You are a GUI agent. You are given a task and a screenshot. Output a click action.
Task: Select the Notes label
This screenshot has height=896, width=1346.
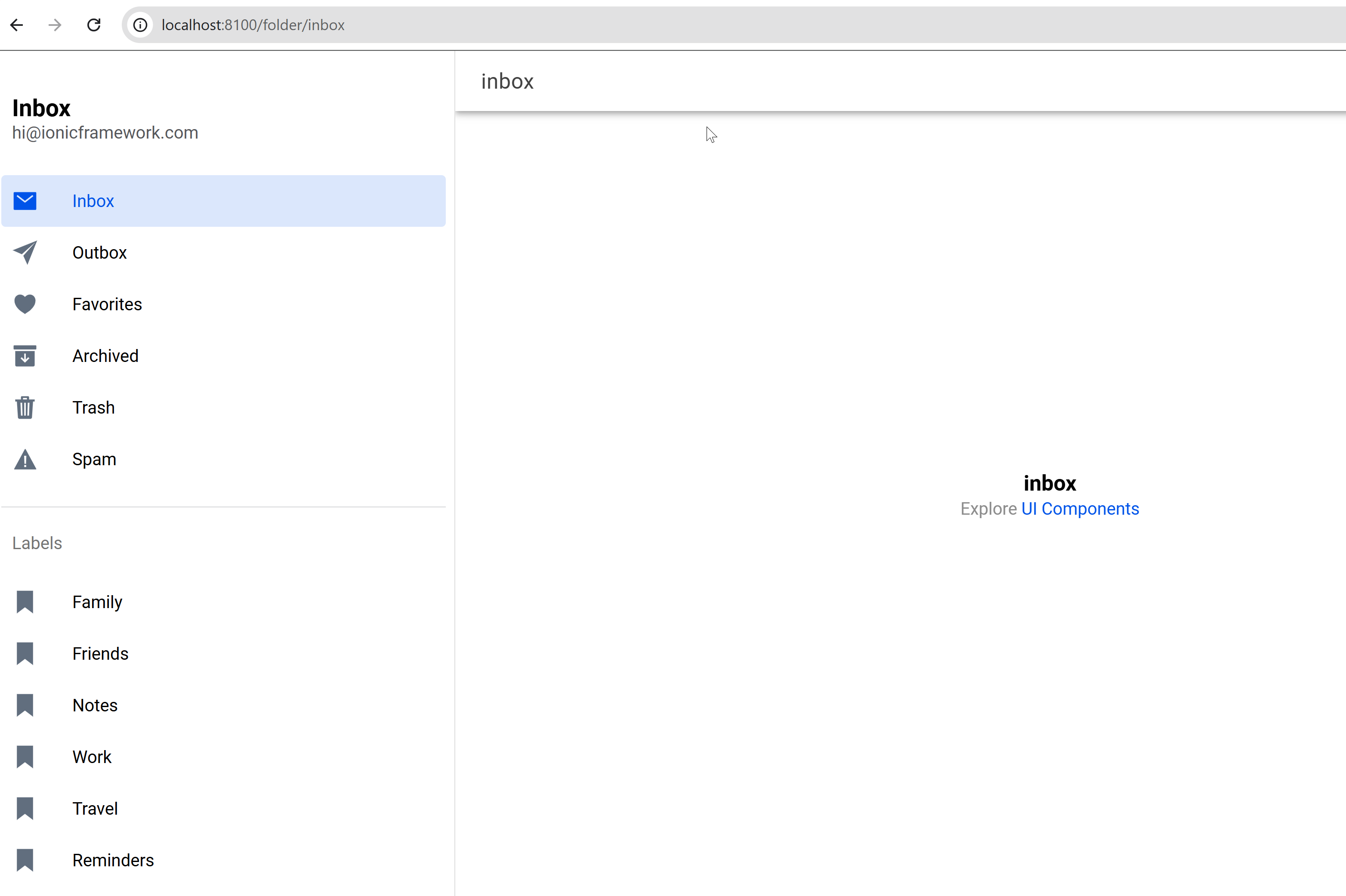(95, 705)
